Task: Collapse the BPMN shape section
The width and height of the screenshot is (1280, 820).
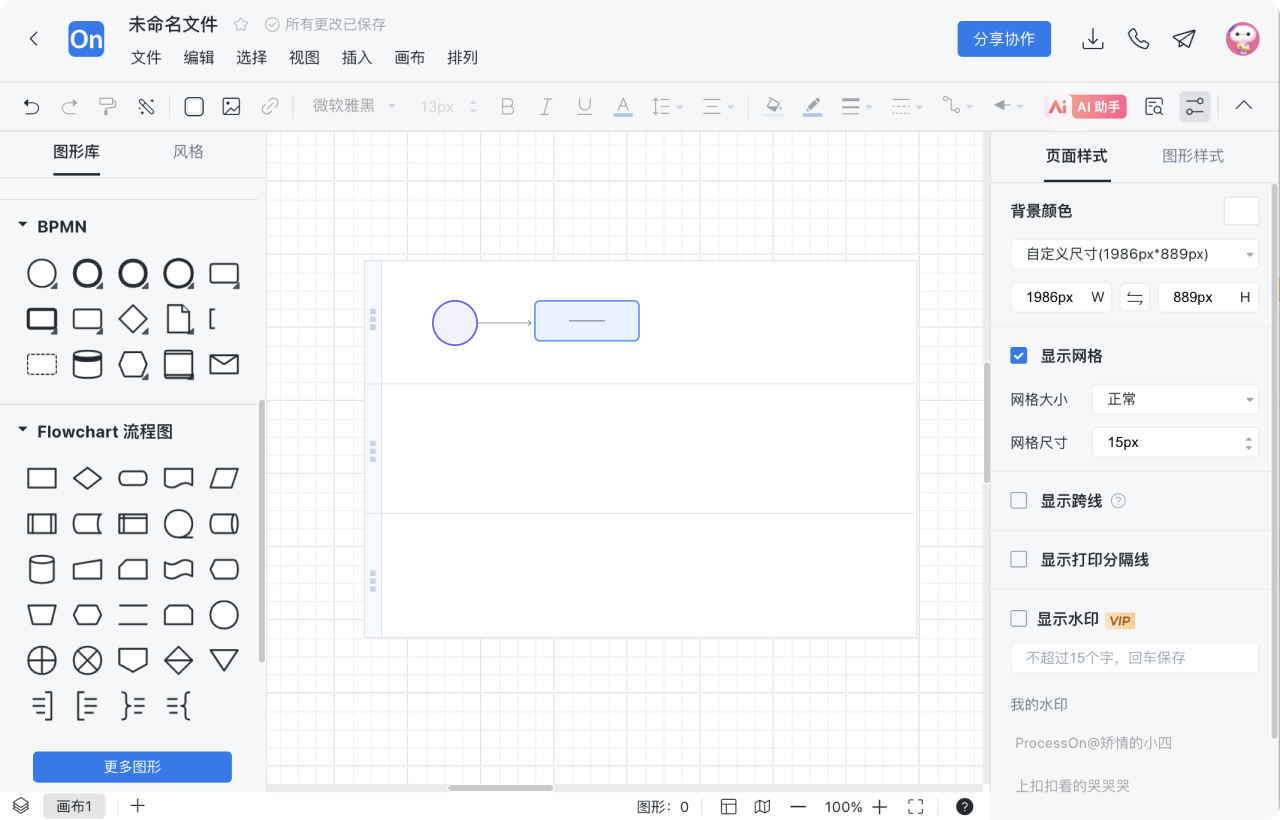Action: point(23,227)
